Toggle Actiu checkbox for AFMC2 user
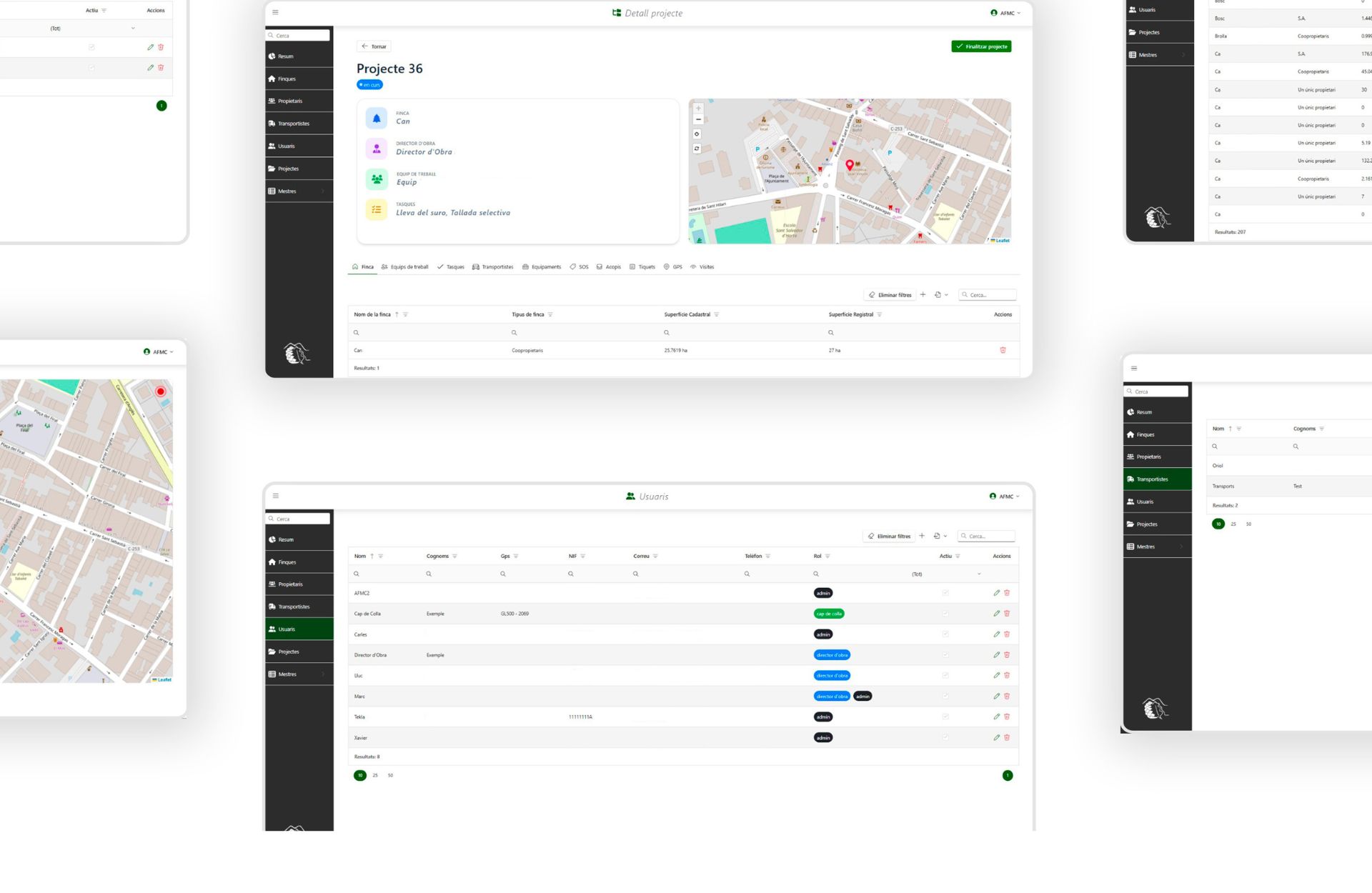 pyautogui.click(x=945, y=593)
